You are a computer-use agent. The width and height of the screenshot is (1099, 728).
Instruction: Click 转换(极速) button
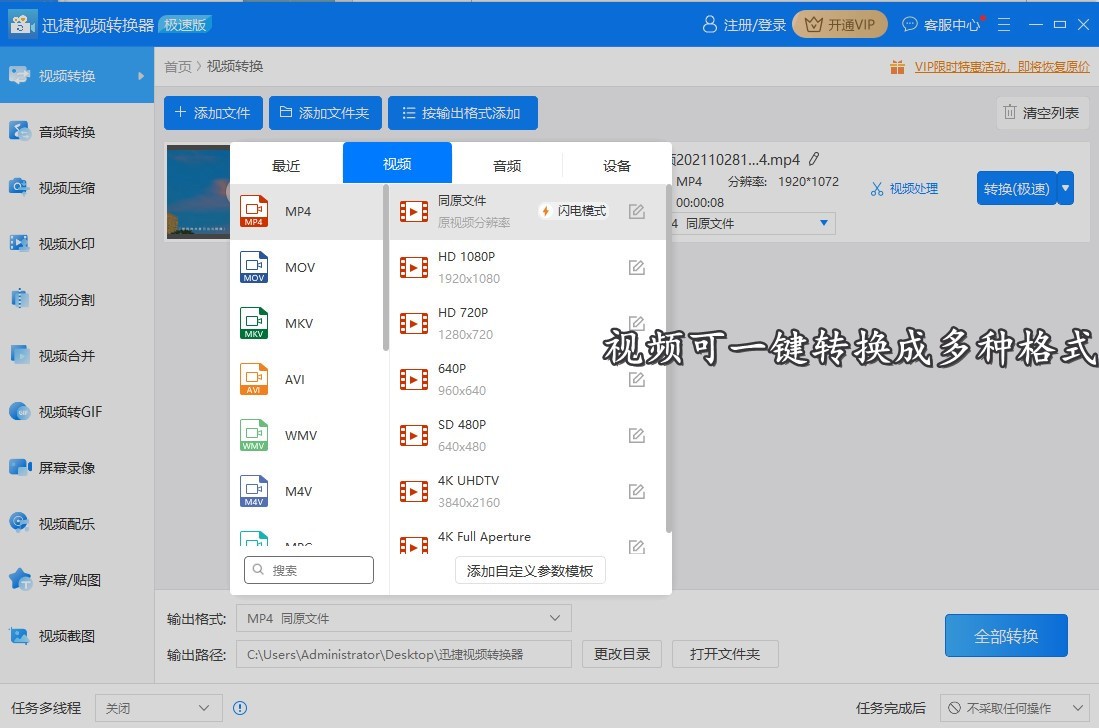pyautogui.click(x=1016, y=188)
